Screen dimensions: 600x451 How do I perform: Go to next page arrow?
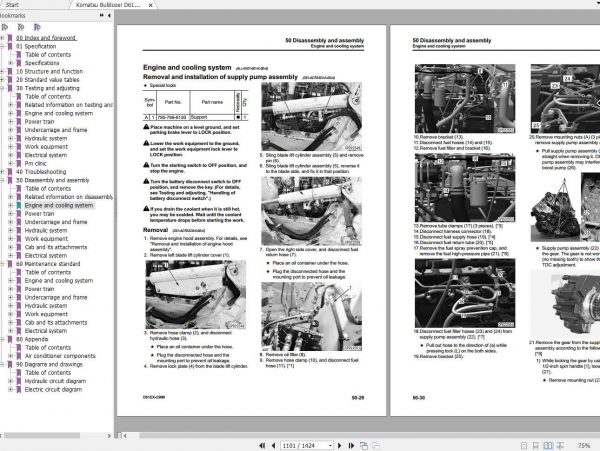pos(339,445)
